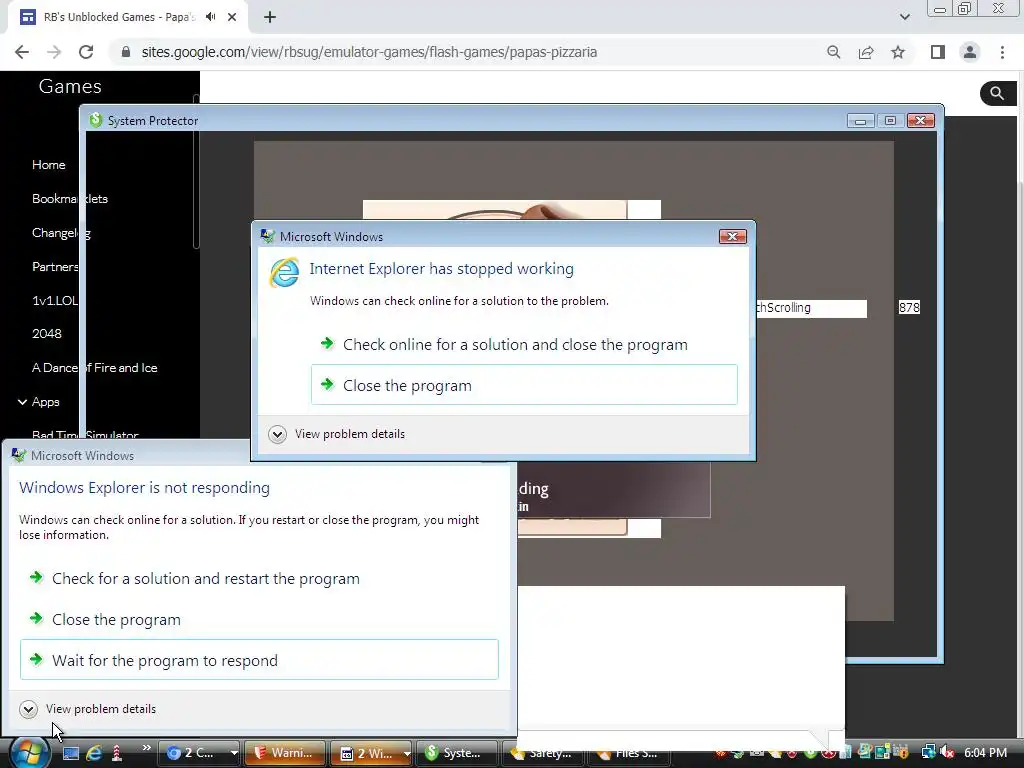Choose Close the program for Internet Explorer
This screenshot has width=1024, height=768.
[x=524, y=385]
